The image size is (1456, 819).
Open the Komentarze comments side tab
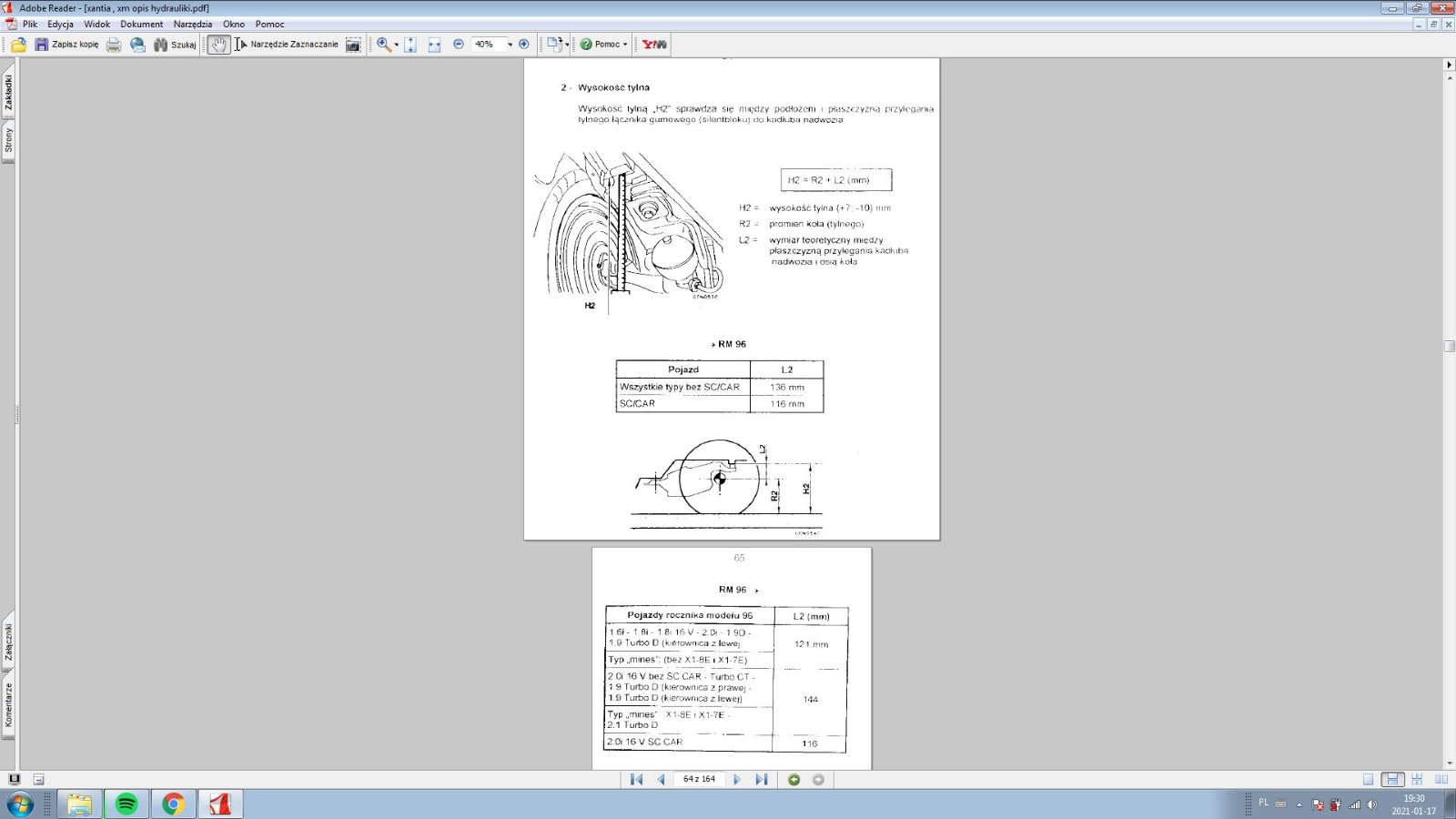tap(8, 705)
